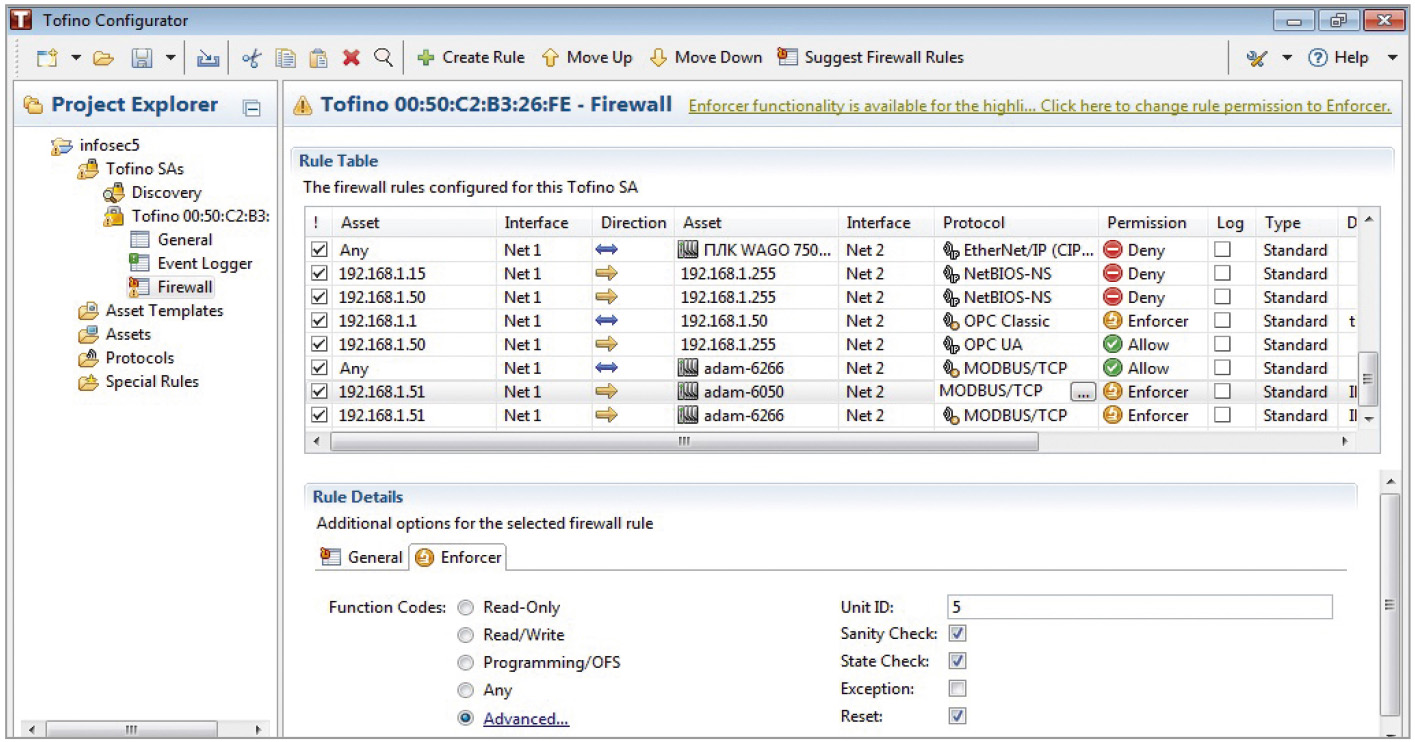Select Event Logger in the project tree
Image resolution: width=1415 pixels, height=742 pixels.
(x=204, y=264)
